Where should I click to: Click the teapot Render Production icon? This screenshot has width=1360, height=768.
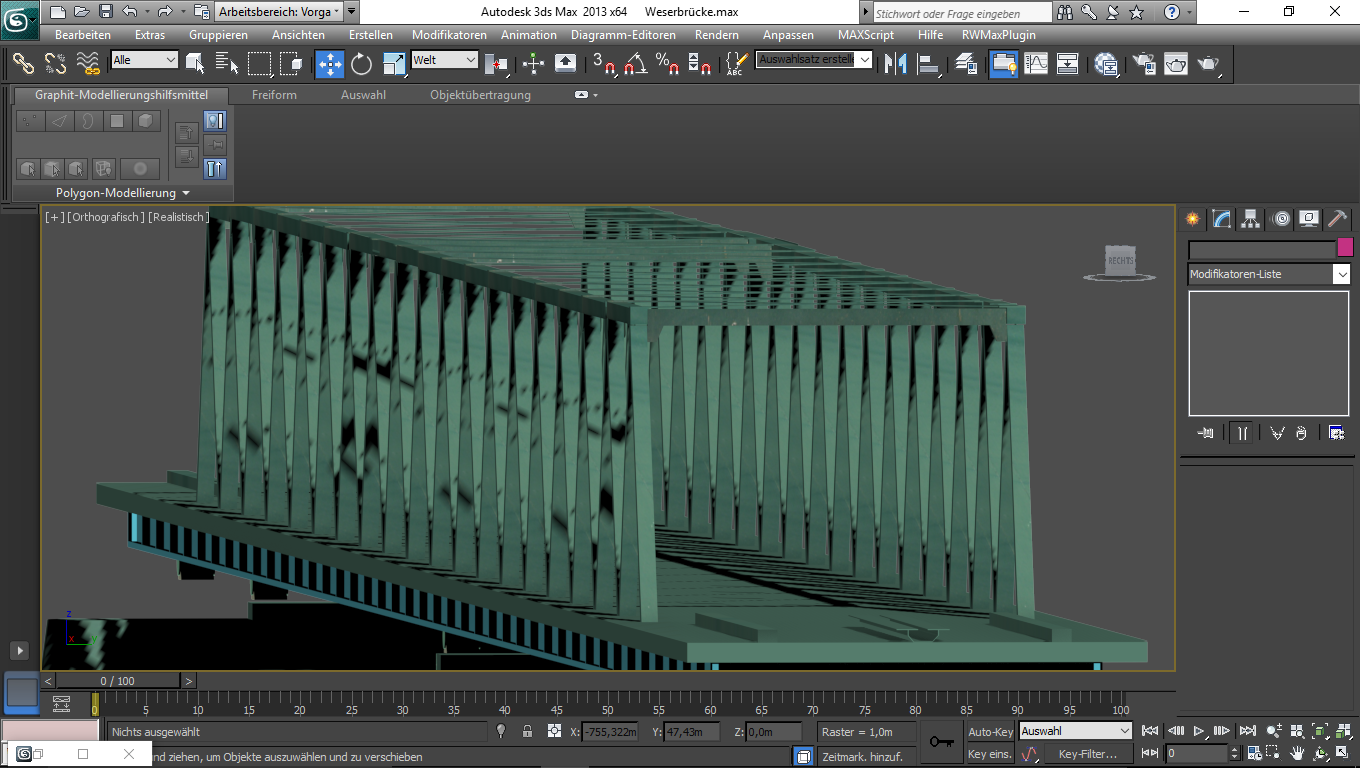click(x=1209, y=64)
